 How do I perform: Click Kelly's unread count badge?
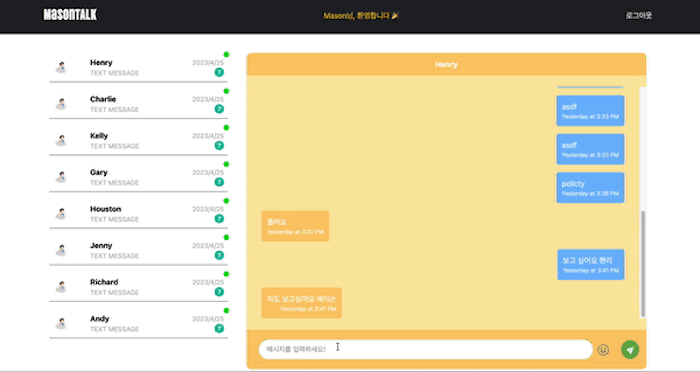219,146
